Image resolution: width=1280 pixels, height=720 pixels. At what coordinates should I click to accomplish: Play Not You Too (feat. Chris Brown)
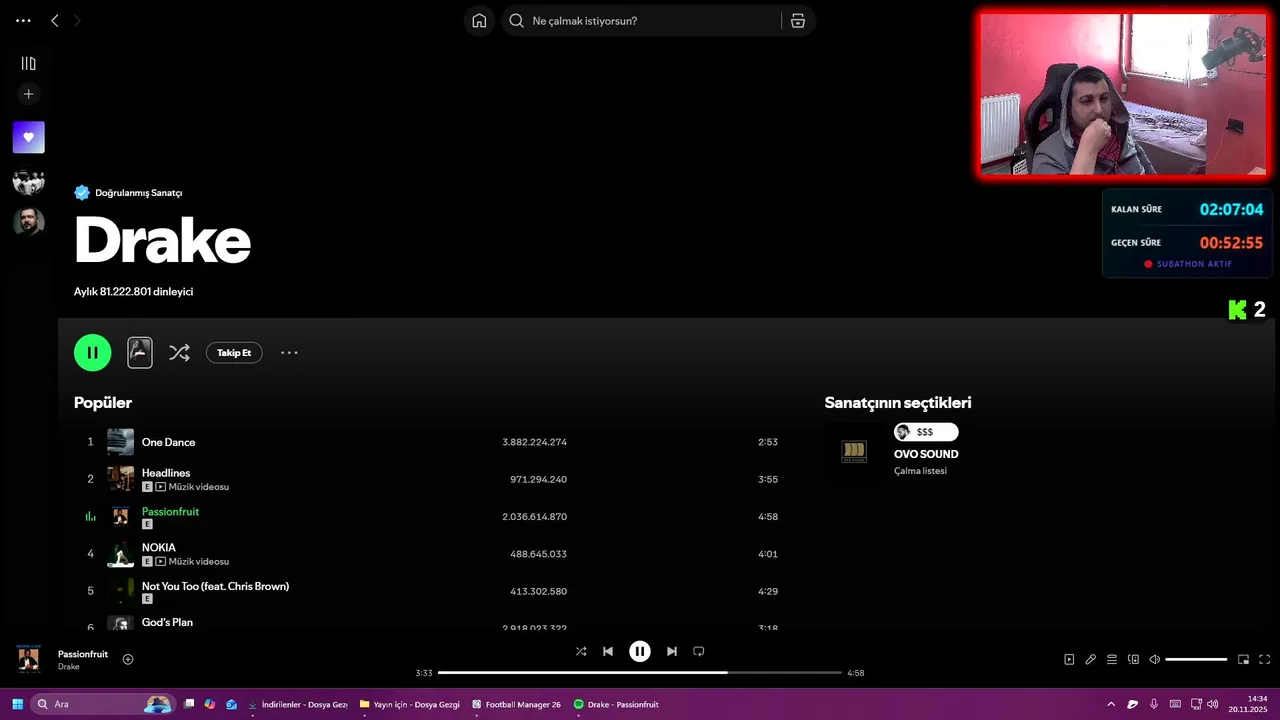(215, 586)
